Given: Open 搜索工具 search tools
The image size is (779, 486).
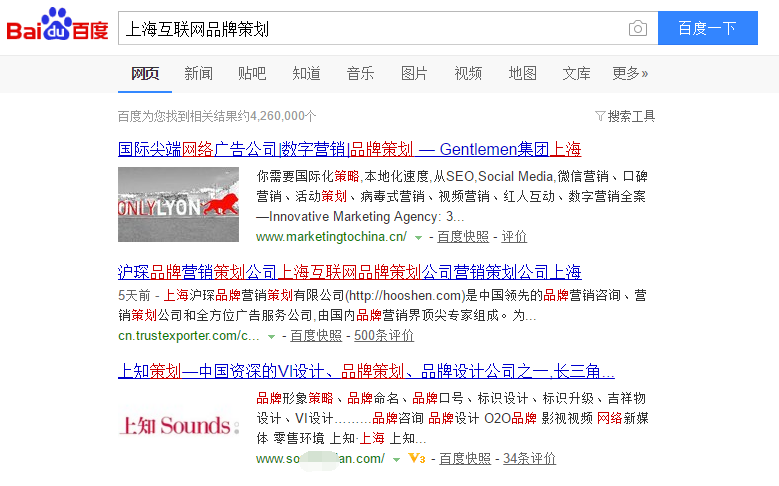Looking at the screenshot, I should click(x=631, y=116).
